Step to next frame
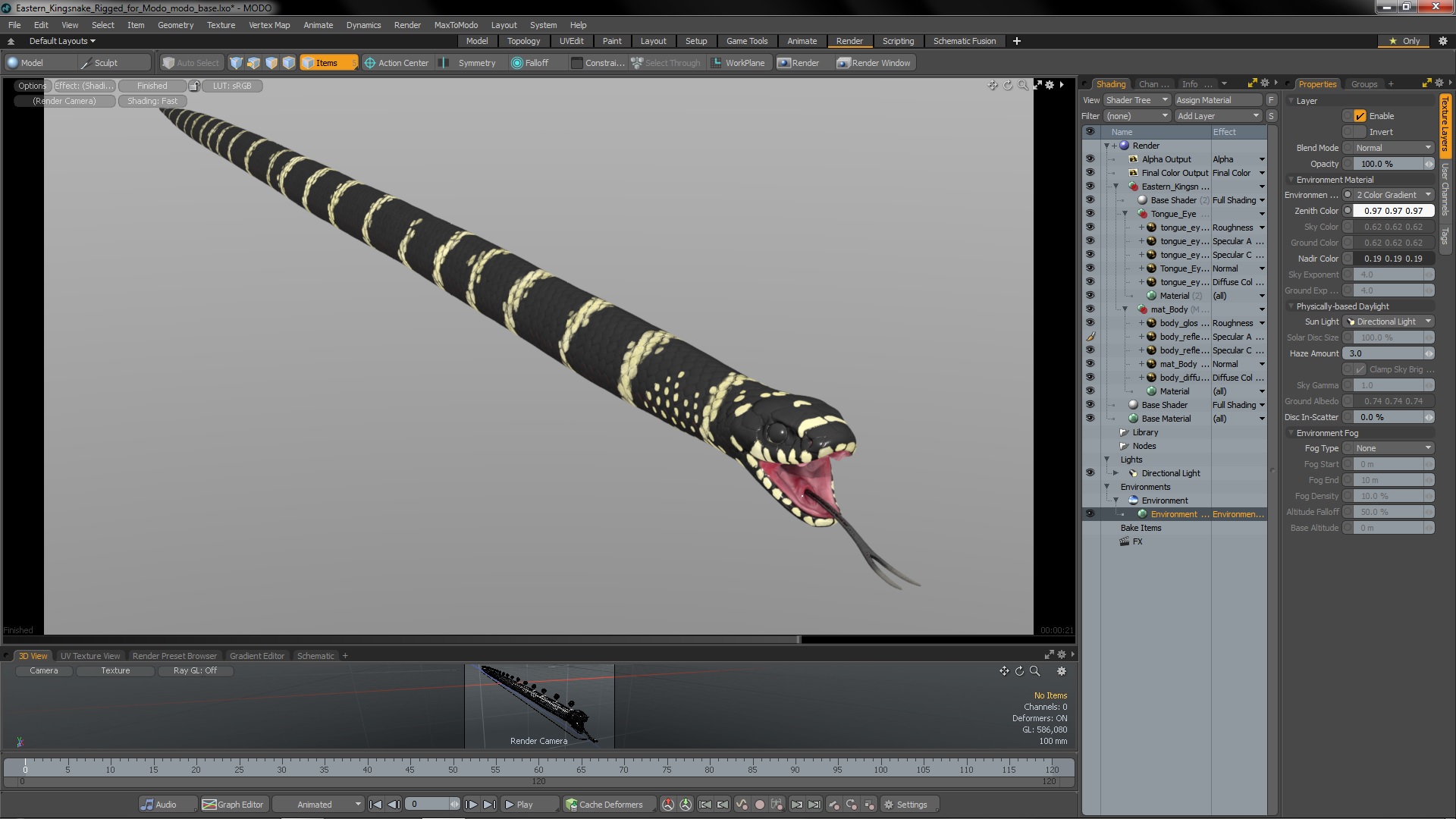The width and height of the screenshot is (1456, 819). (471, 805)
